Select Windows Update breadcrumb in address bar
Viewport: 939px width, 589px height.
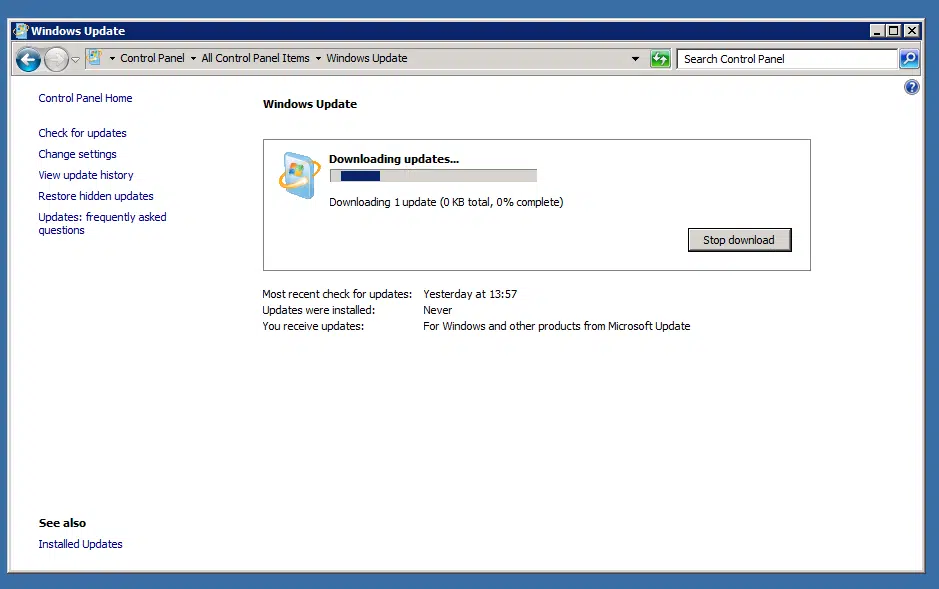366,58
